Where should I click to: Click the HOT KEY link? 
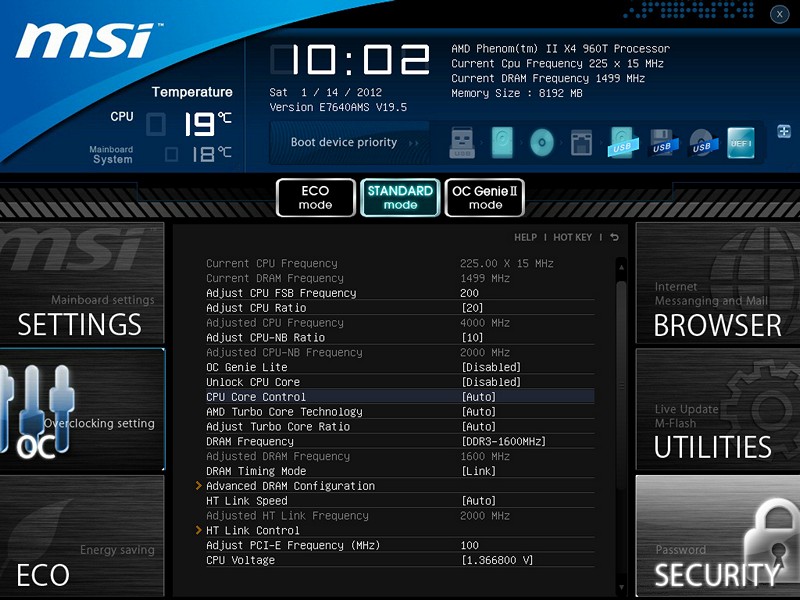point(572,237)
